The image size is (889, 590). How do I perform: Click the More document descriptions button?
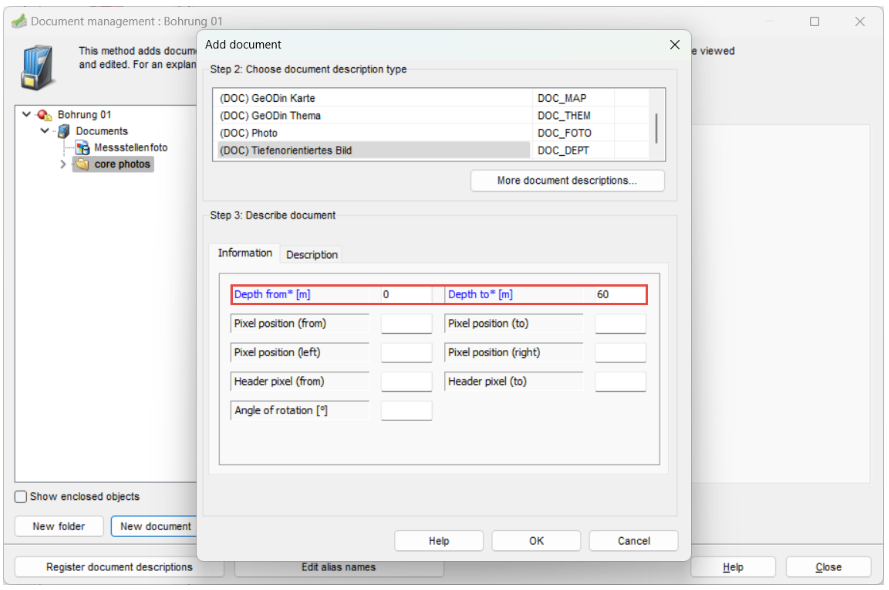567,181
